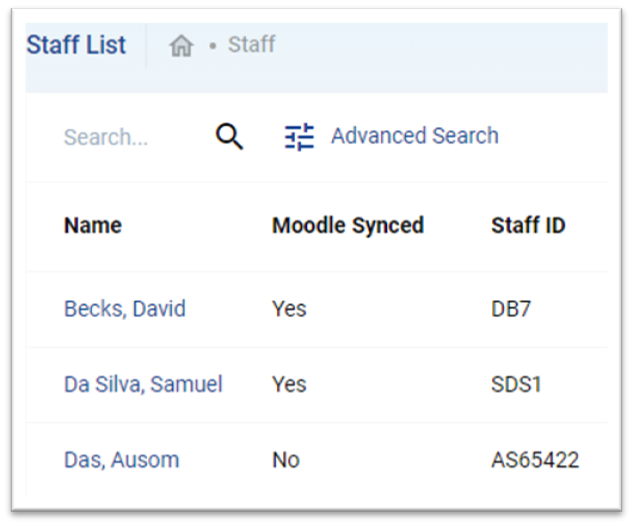Open staff record Das, Ausom
Image resolution: width=633 pixels, height=526 pixels.
122,460
